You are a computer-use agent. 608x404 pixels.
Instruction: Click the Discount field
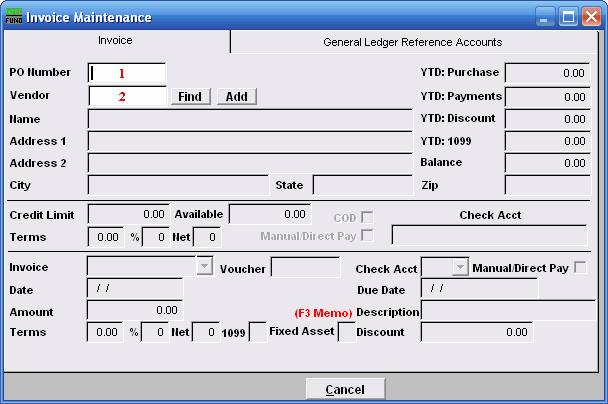coord(477,332)
